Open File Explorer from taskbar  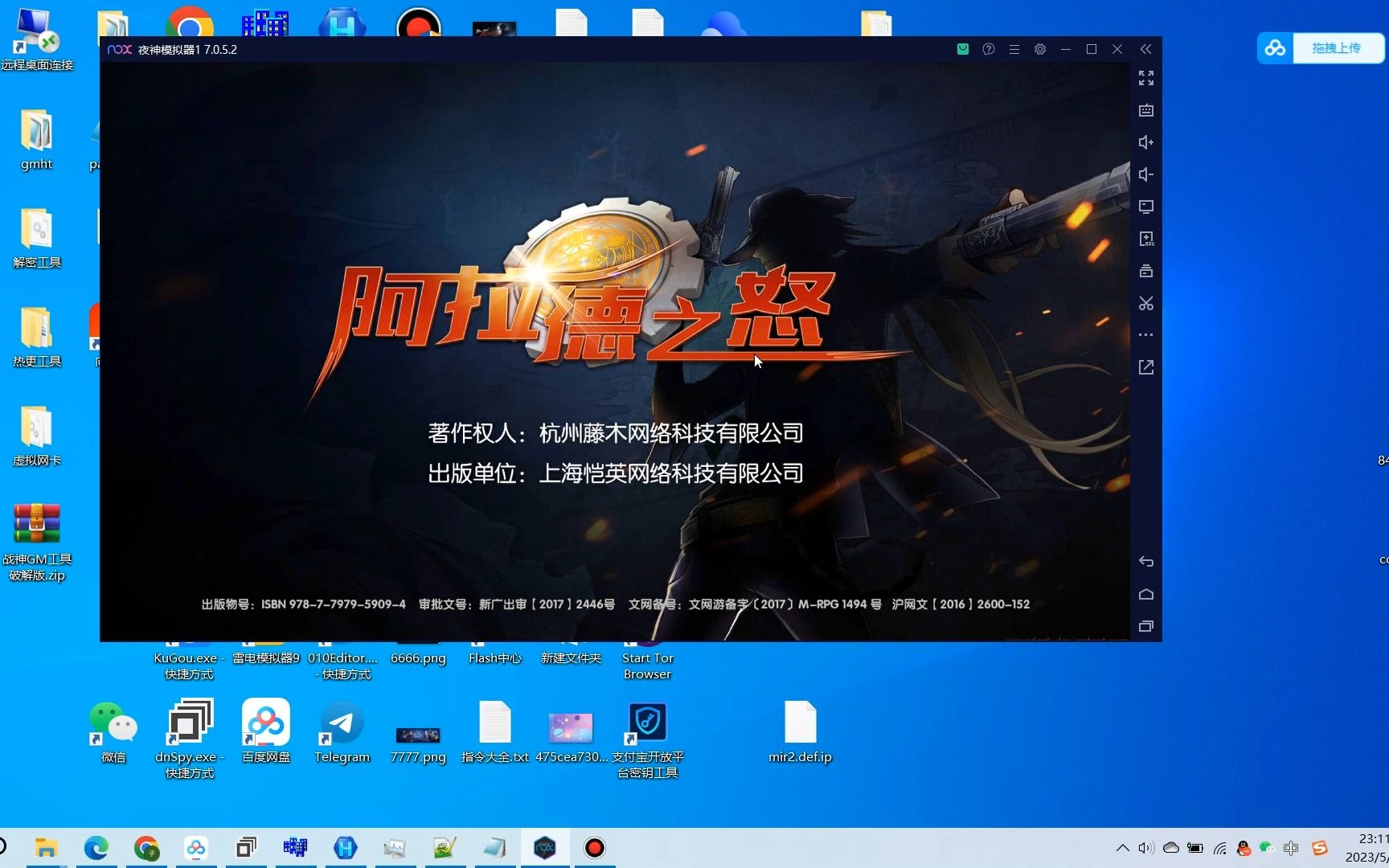click(46, 848)
